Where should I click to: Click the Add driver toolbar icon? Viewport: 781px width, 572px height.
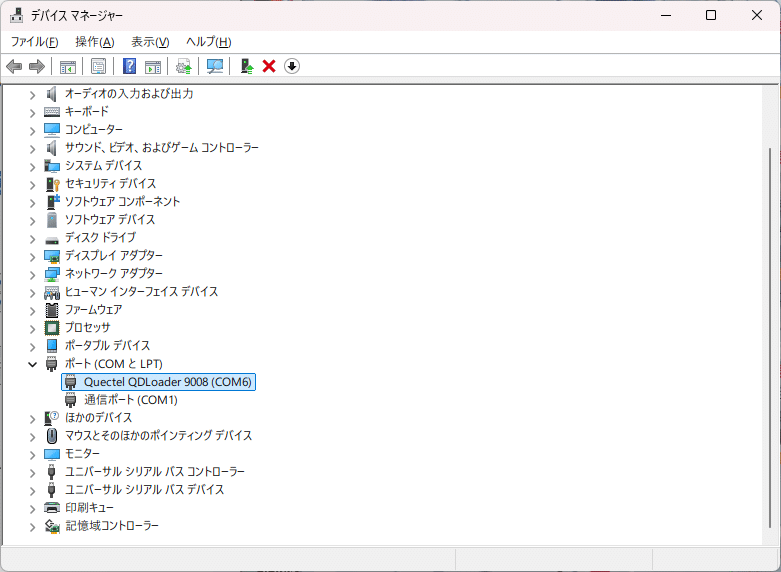pos(247,66)
